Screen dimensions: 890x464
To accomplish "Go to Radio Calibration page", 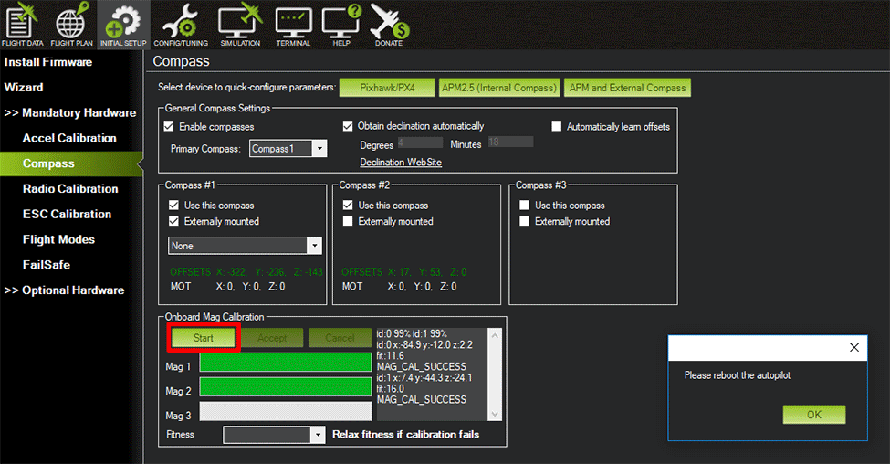I will click(x=71, y=189).
